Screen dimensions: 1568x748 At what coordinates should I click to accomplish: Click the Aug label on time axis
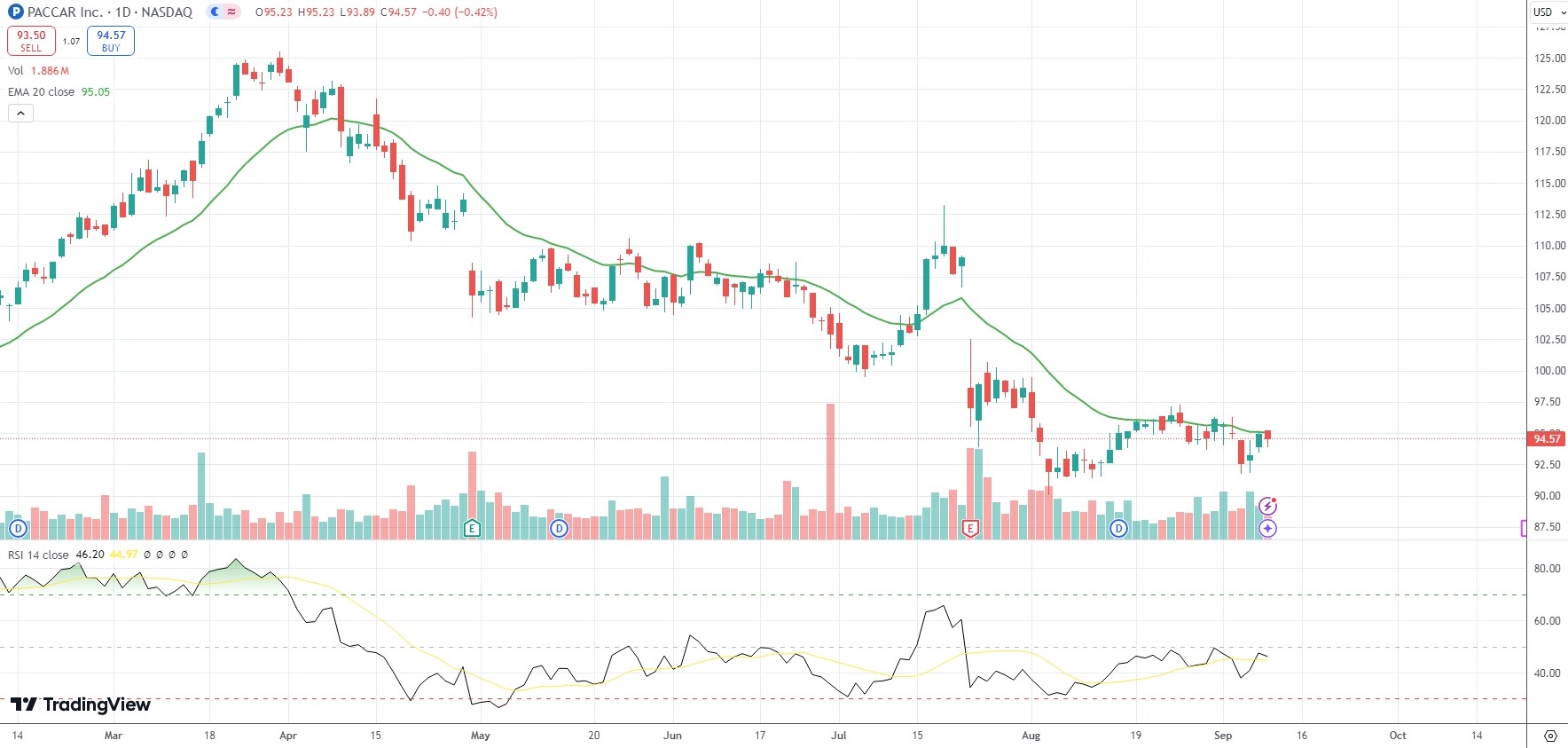coord(1031,736)
